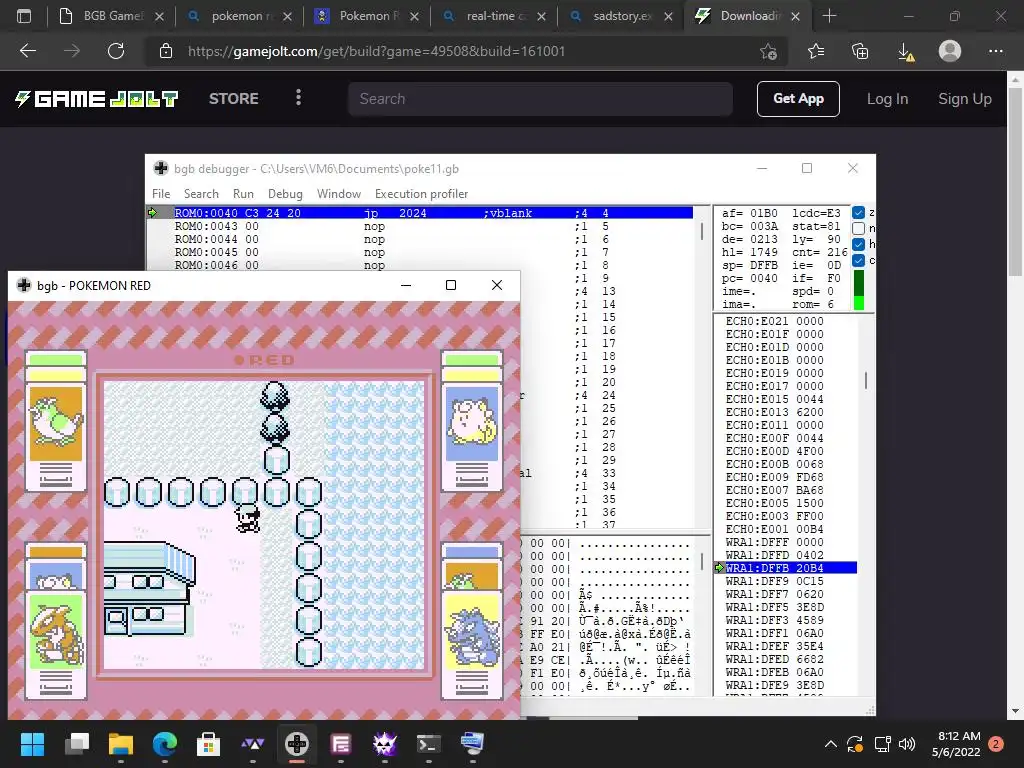Open the File menu in bgb debugger
1024x768 pixels.
(161, 194)
